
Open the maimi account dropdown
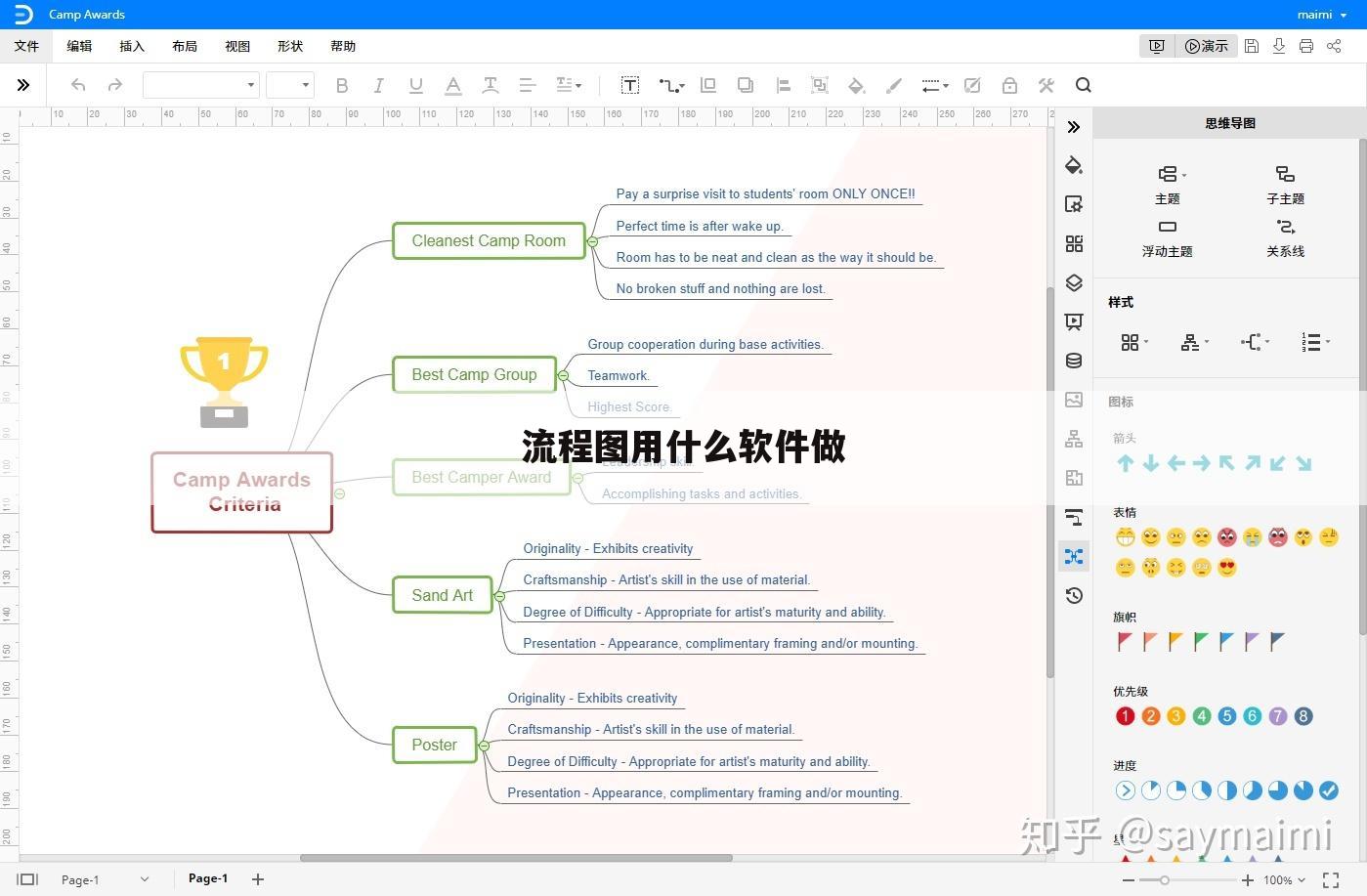pos(1322,15)
